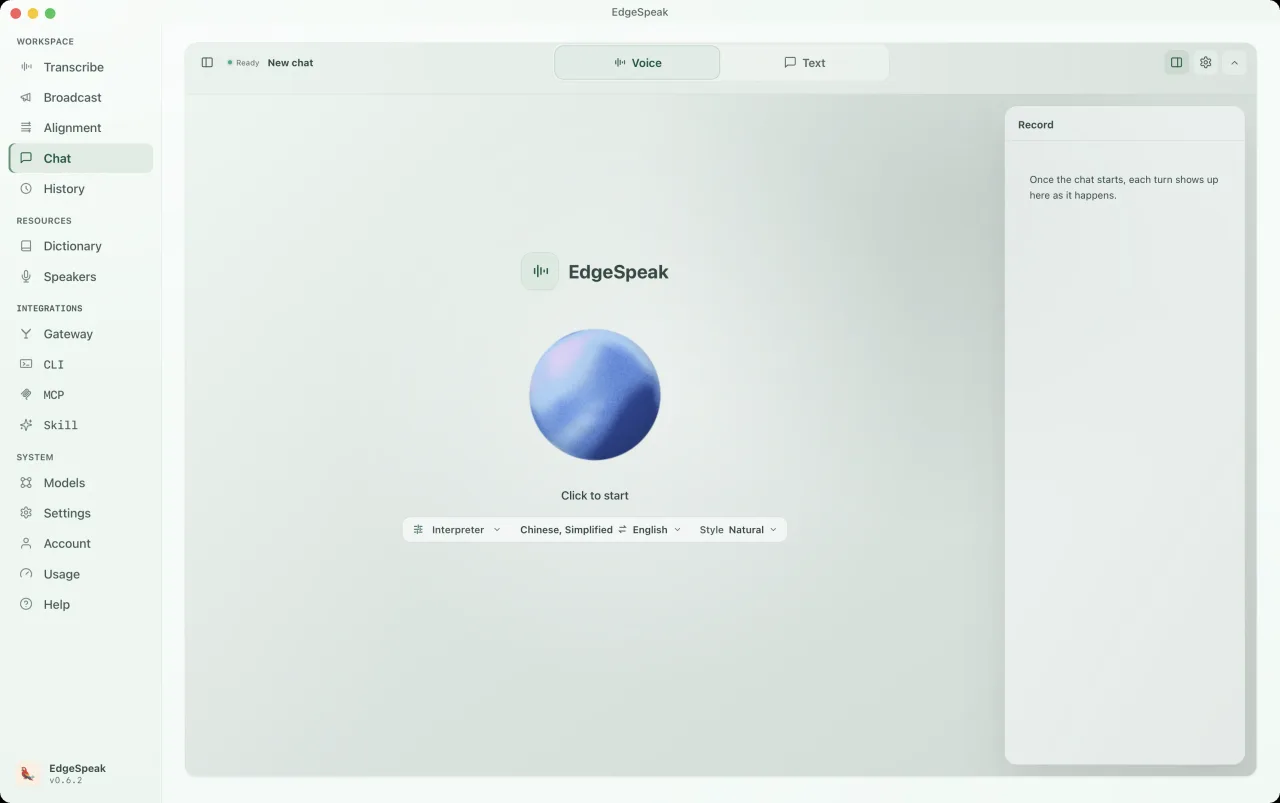The height and width of the screenshot is (803, 1280).
Task: Collapse the header using the chevron-up button
Action: (1234, 62)
